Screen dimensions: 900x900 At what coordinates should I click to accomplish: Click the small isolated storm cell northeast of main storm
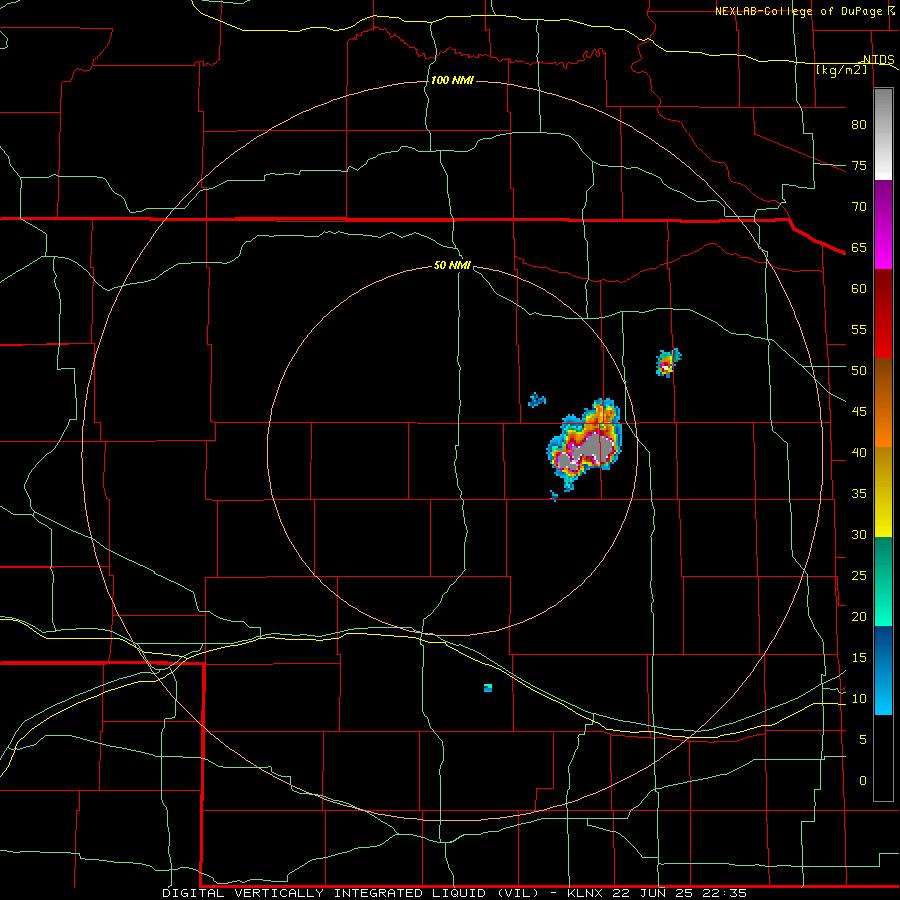click(668, 363)
